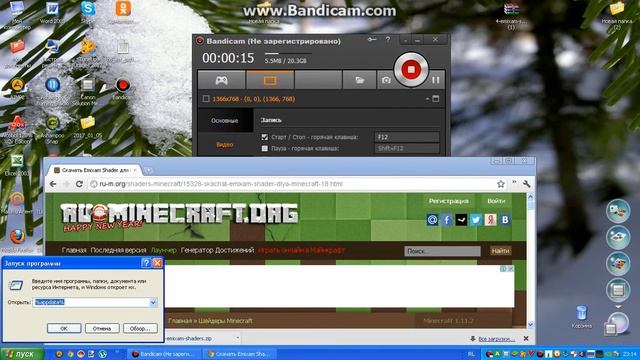Expand the Открыть combo box dropdown
This screenshot has width=640, height=360.
(x=153, y=302)
